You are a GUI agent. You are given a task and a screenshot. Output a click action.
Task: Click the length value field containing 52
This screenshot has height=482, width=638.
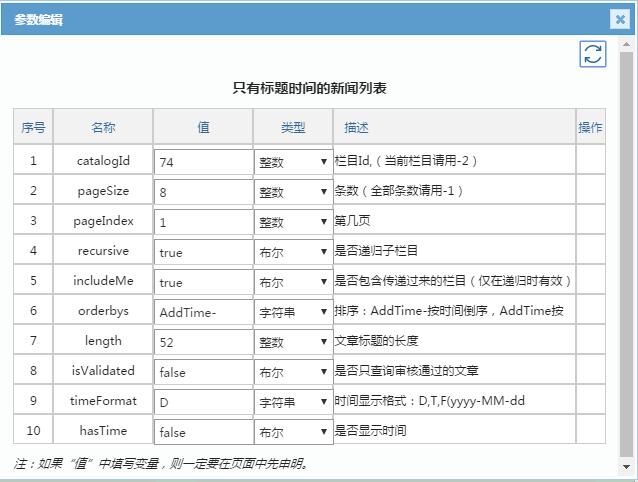(203, 342)
